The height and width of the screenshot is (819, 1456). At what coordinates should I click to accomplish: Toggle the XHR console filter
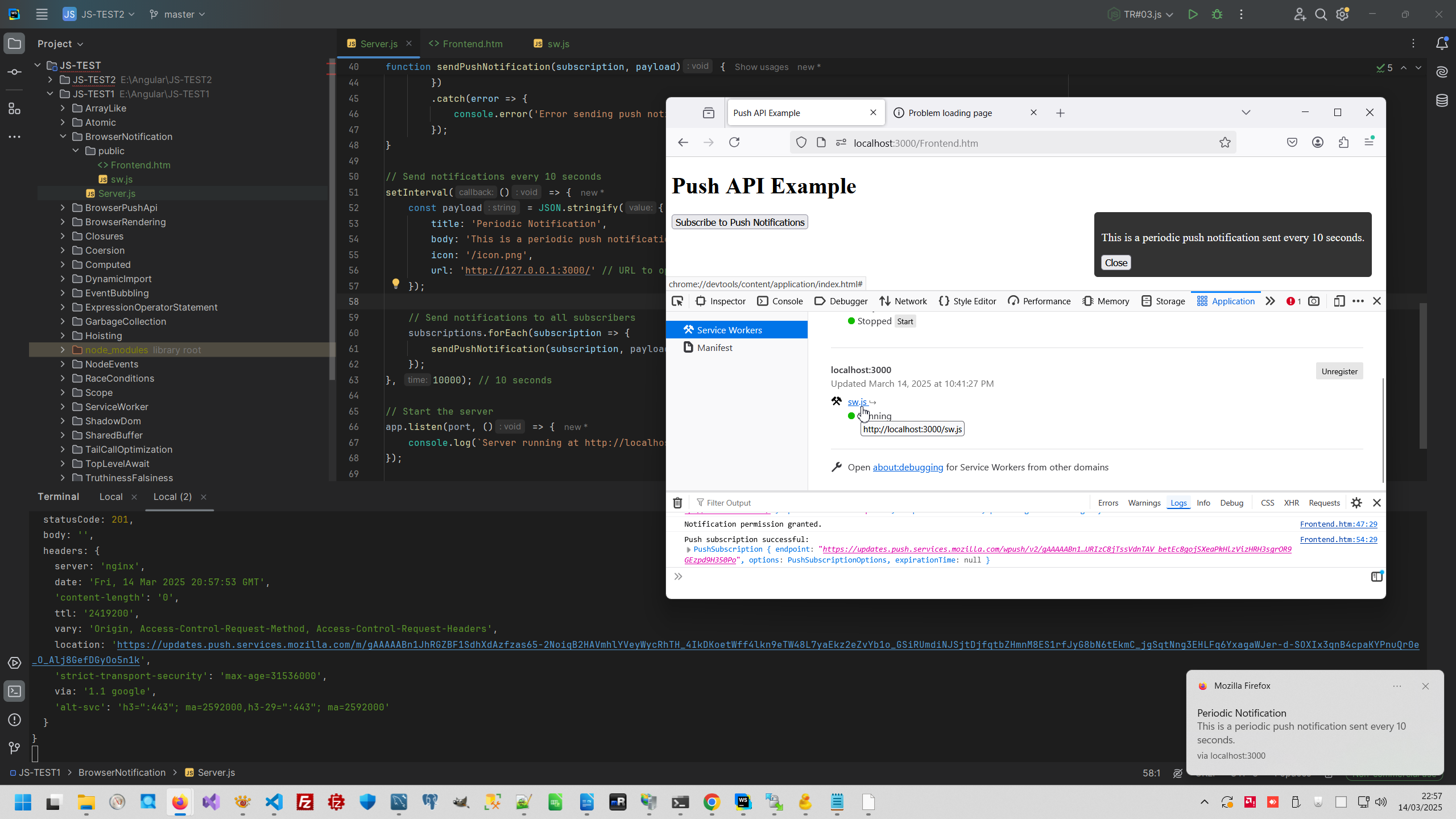point(1291,503)
